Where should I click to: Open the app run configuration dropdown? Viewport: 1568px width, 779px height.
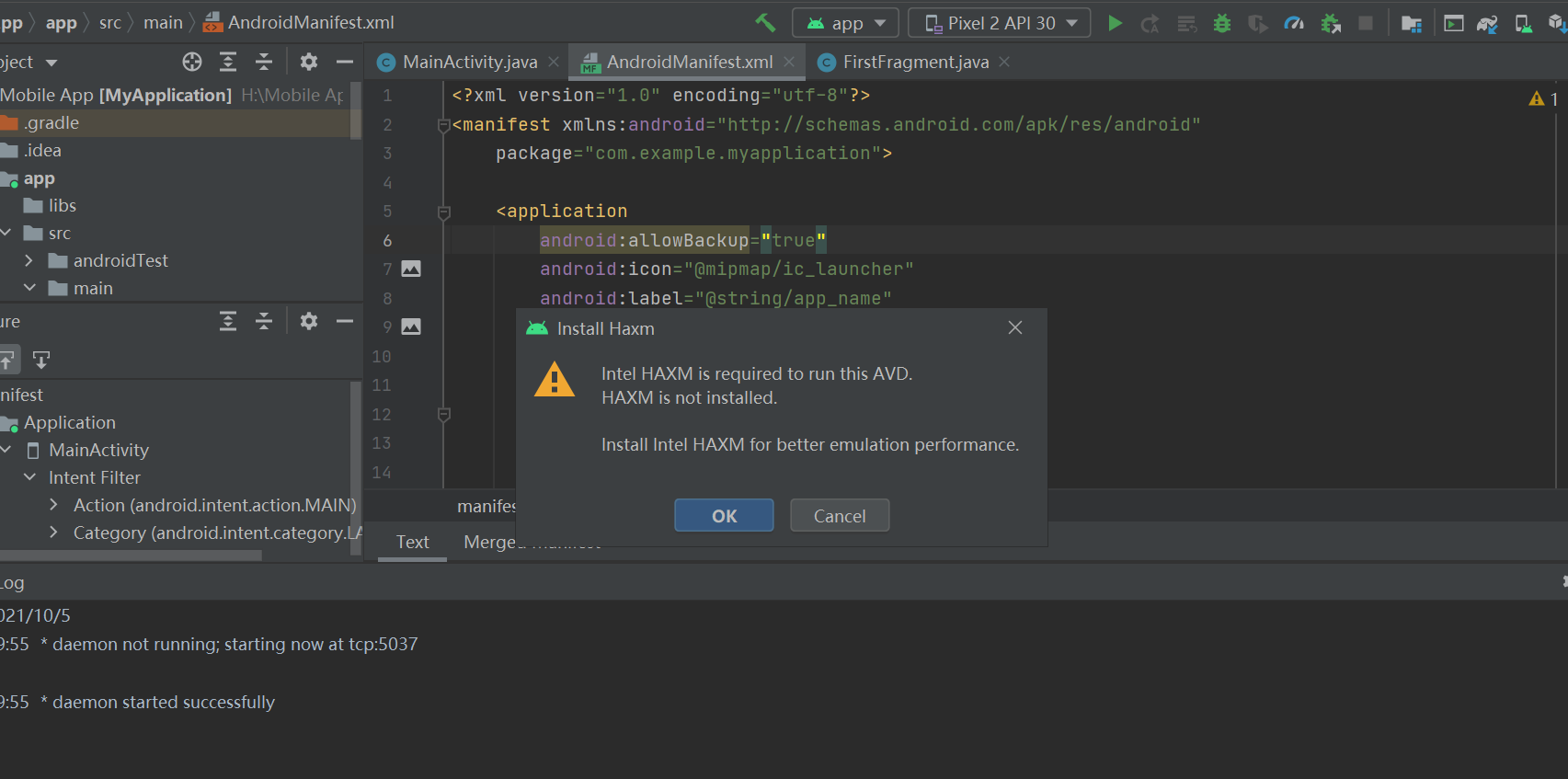pos(845,23)
